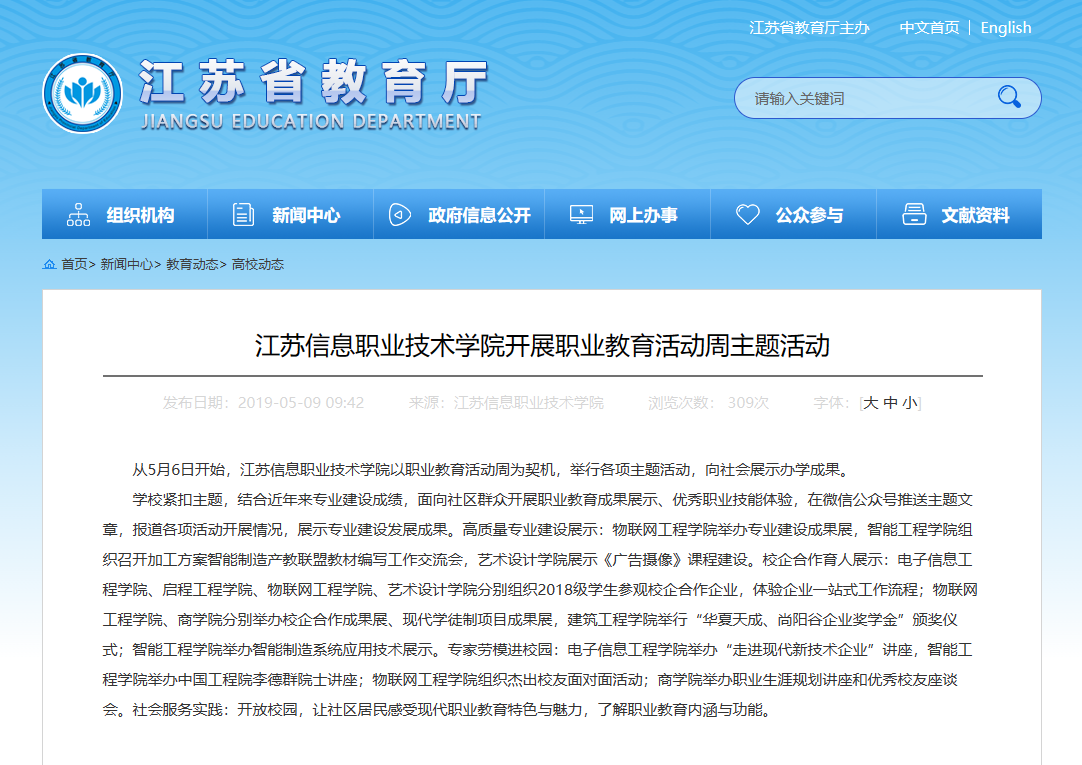This screenshot has width=1082, height=765.
Task: Set font size to 大
Action: 871,403
